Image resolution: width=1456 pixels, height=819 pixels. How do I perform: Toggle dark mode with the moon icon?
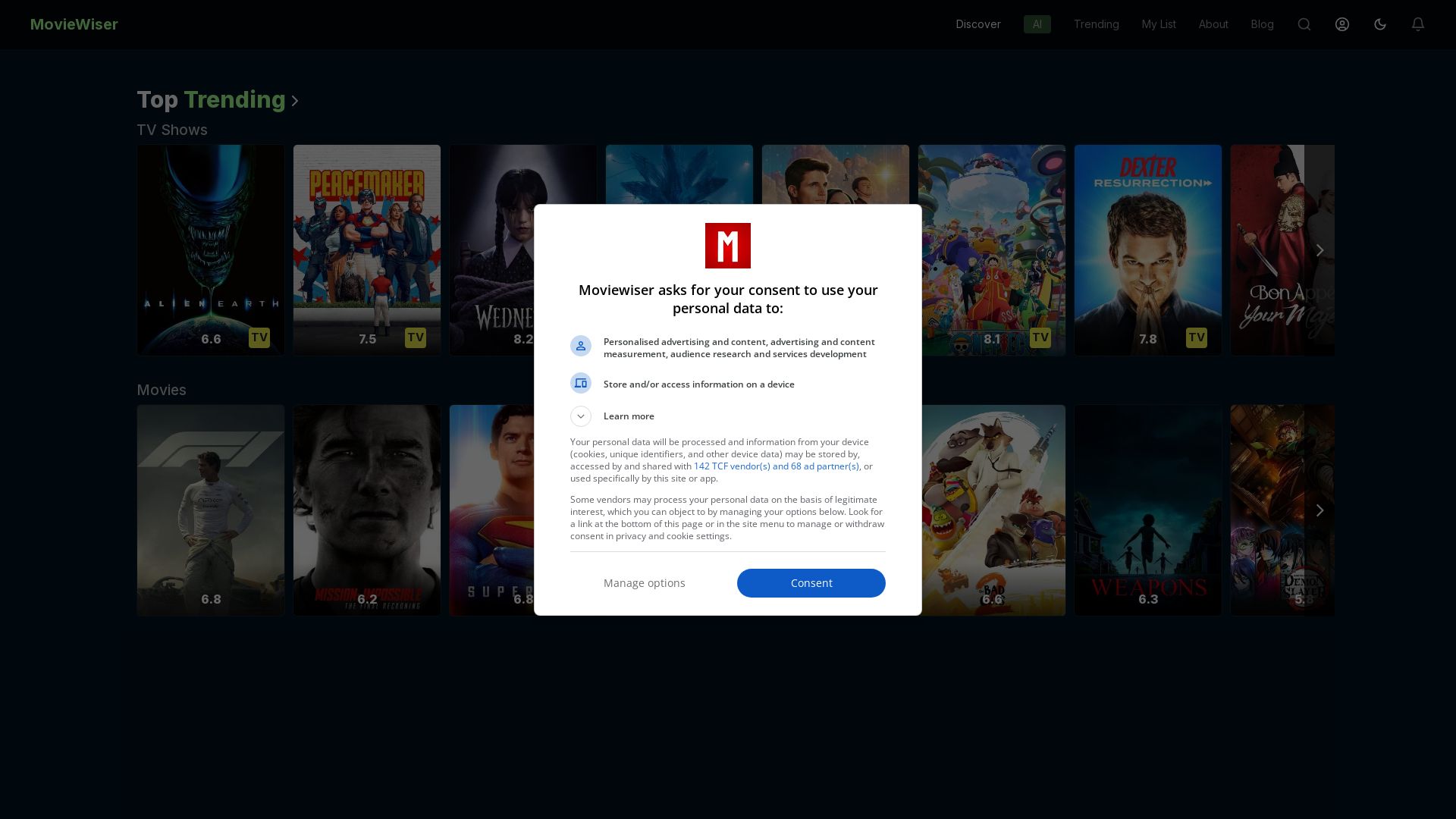pos(1379,24)
